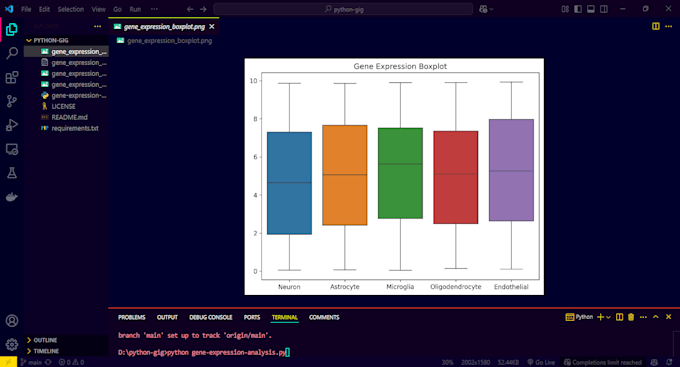Close the terminal panel
This screenshot has width=680, height=367.
click(x=668, y=317)
